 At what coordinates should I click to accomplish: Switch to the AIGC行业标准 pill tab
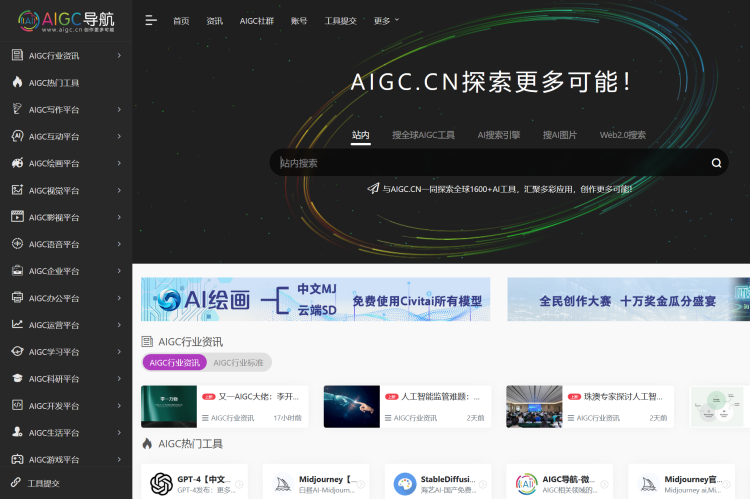coord(239,363)
